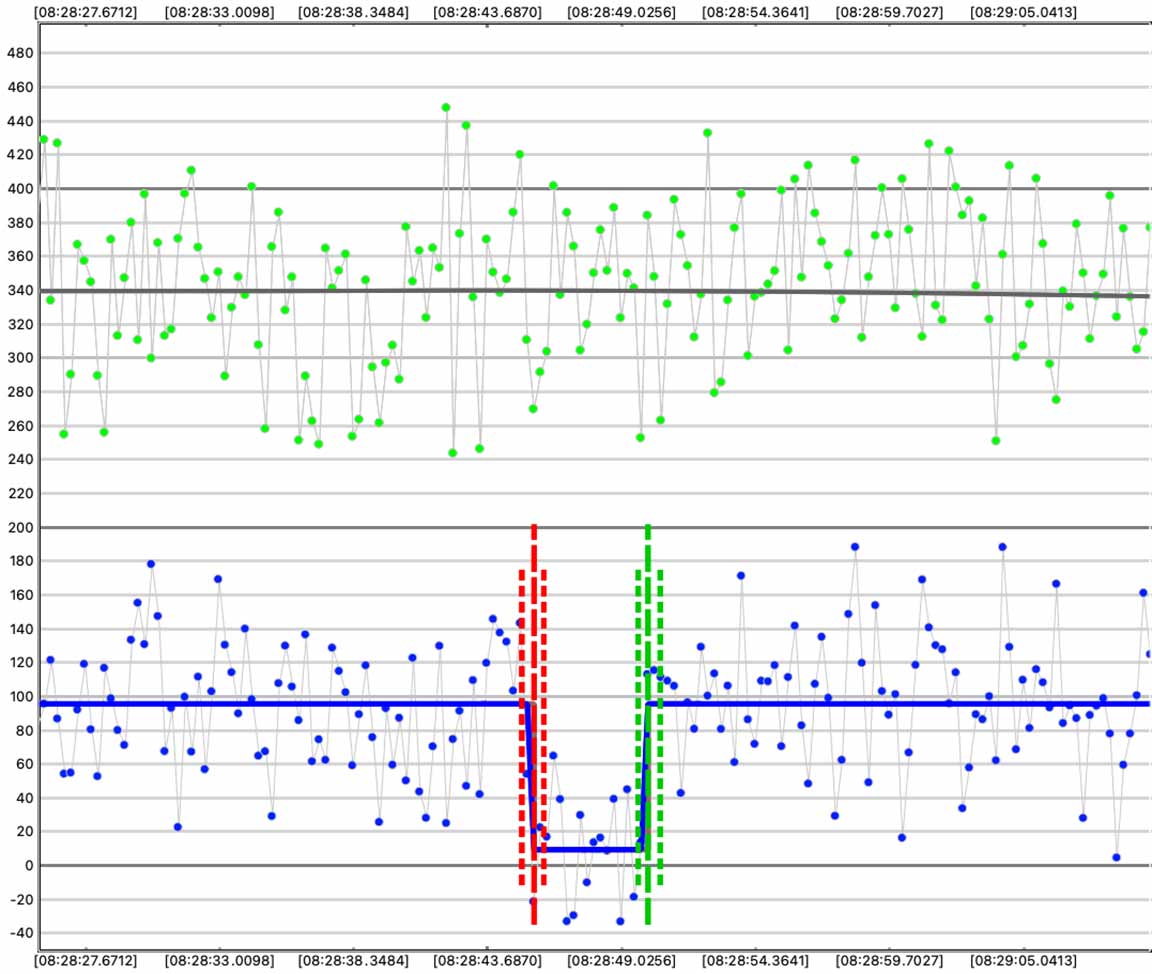Click y-axis label 340

click(x=20, y=290)
